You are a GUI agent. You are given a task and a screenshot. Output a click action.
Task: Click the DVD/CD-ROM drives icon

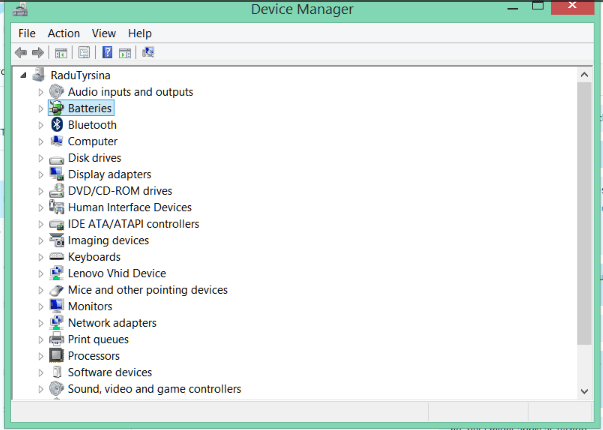(x=57, y=191)
